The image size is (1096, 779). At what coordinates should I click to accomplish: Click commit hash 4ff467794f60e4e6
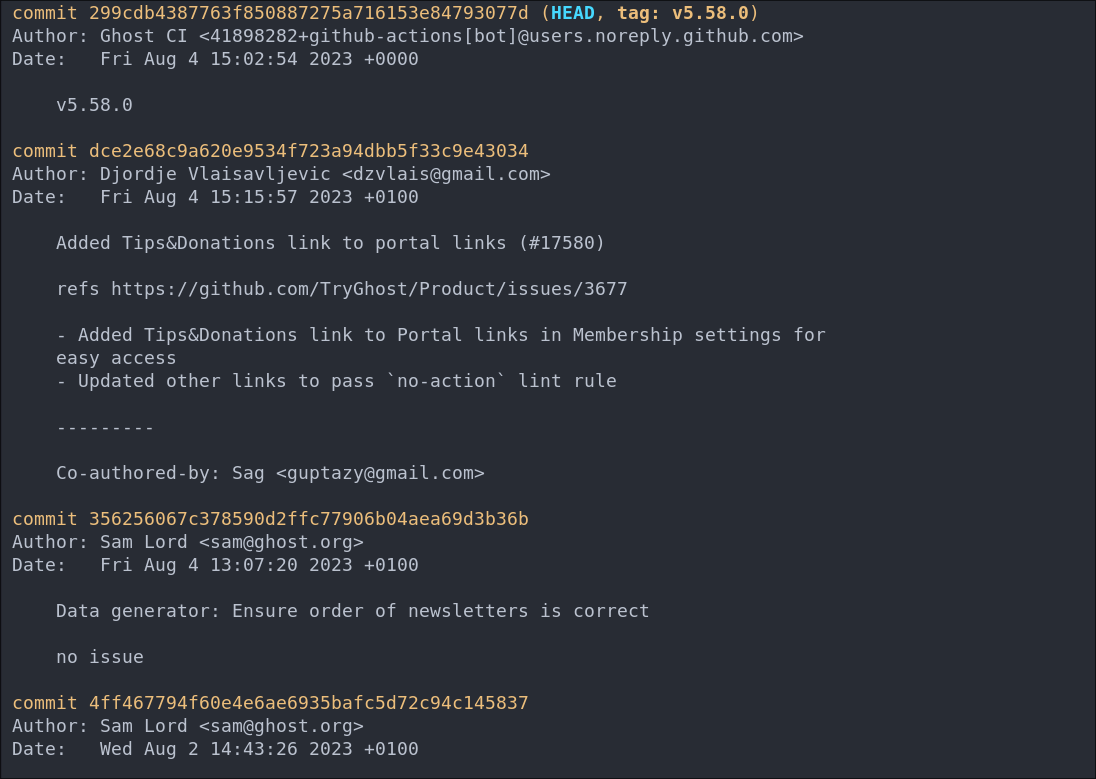coord(308,703)
